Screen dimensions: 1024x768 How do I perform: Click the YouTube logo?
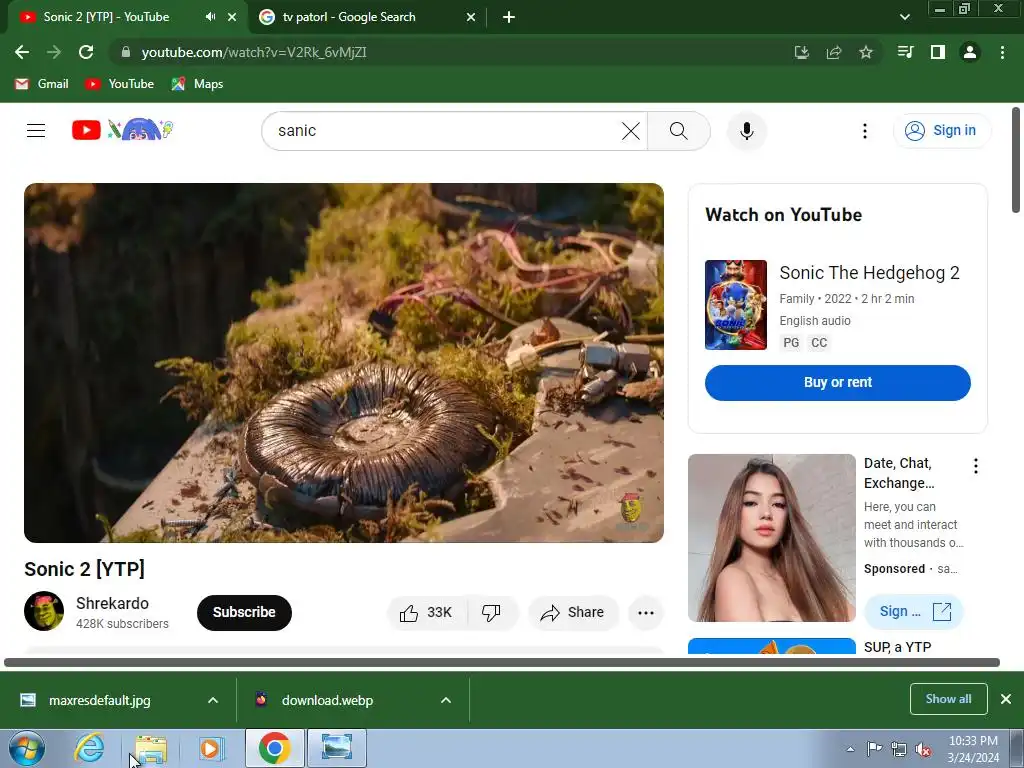[x=122, y=130]
